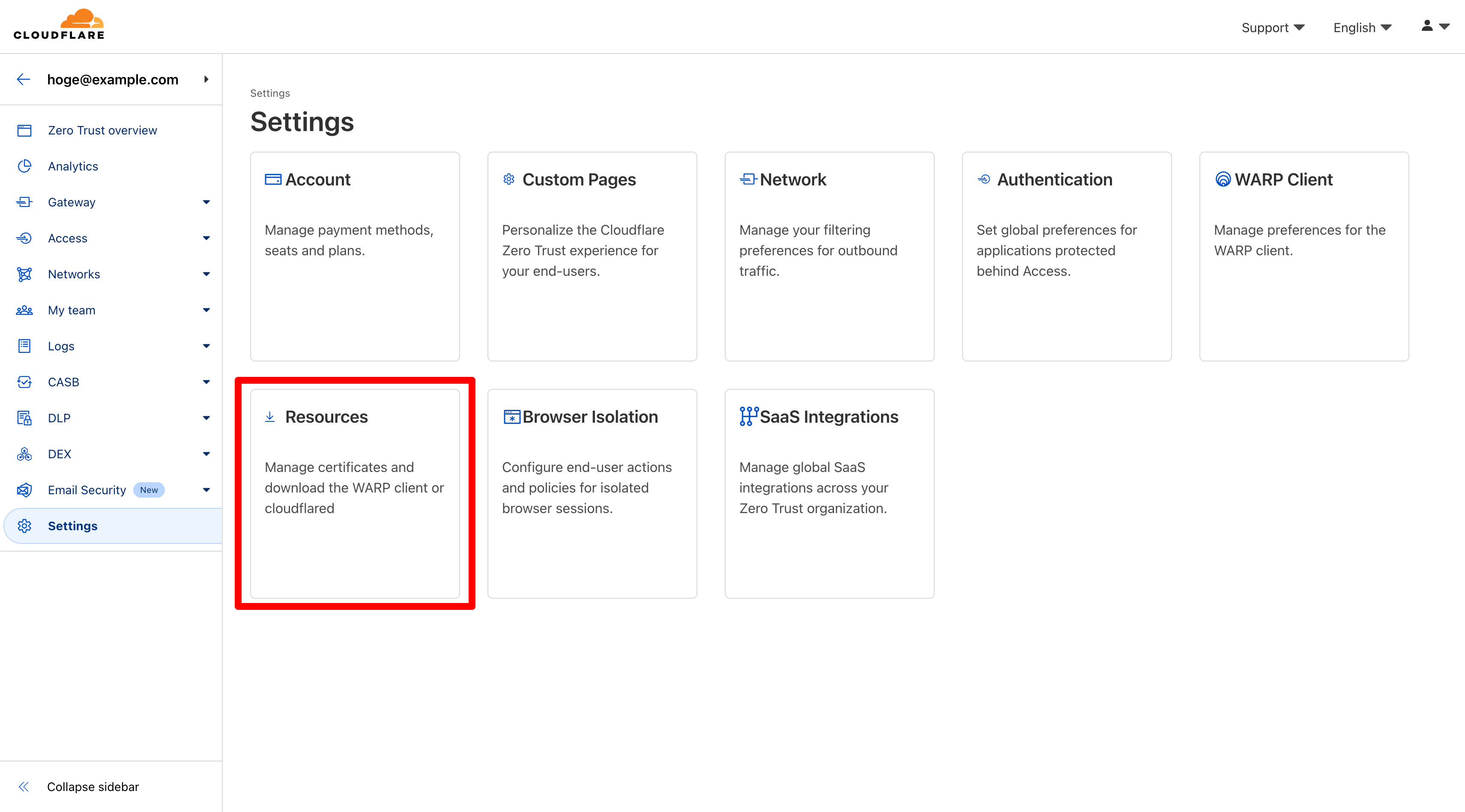Expand the Gateway menu arrow
This screenshot has height=812, width=1465.
pos(206,203)
